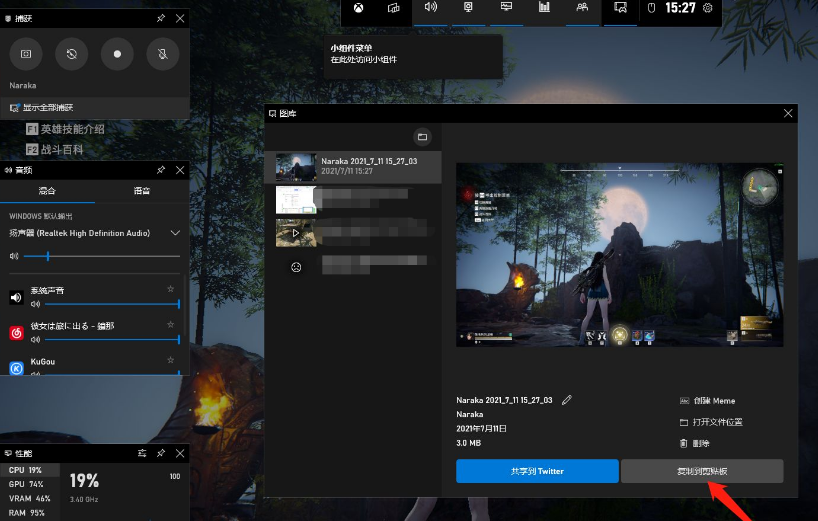Open file location of capture

(711, 422)
